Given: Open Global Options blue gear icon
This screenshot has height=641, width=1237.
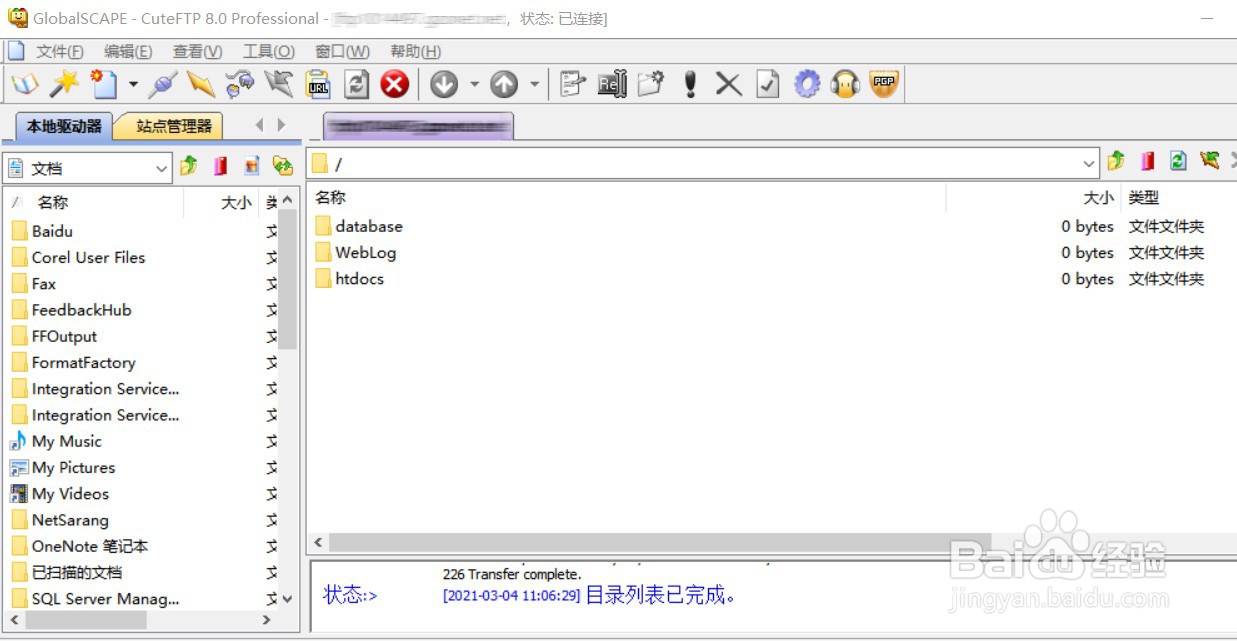Looking at the screenshot, I should (x=807, y=84).
